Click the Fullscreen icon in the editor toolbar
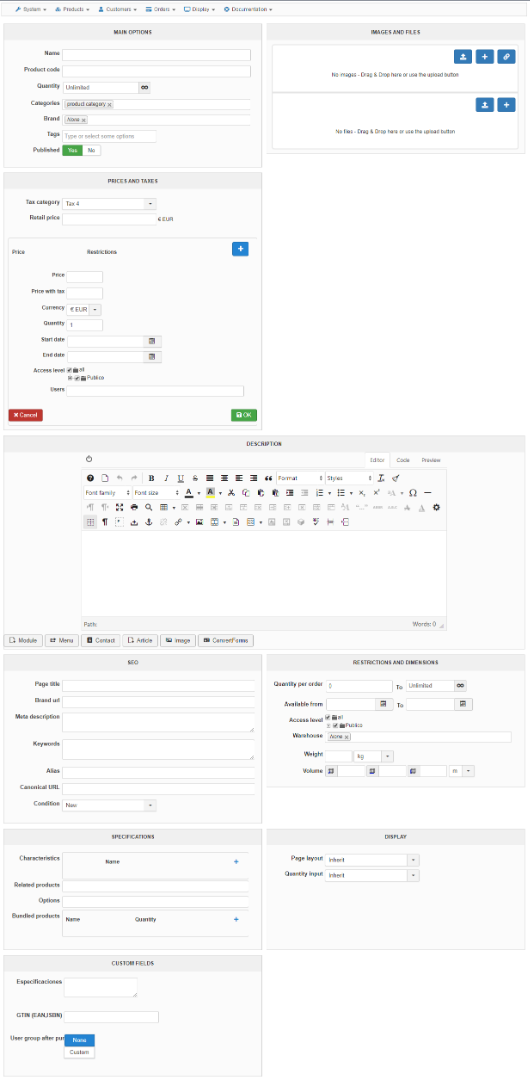Viewport: 530px width, 1080px height. click(119, 508)
